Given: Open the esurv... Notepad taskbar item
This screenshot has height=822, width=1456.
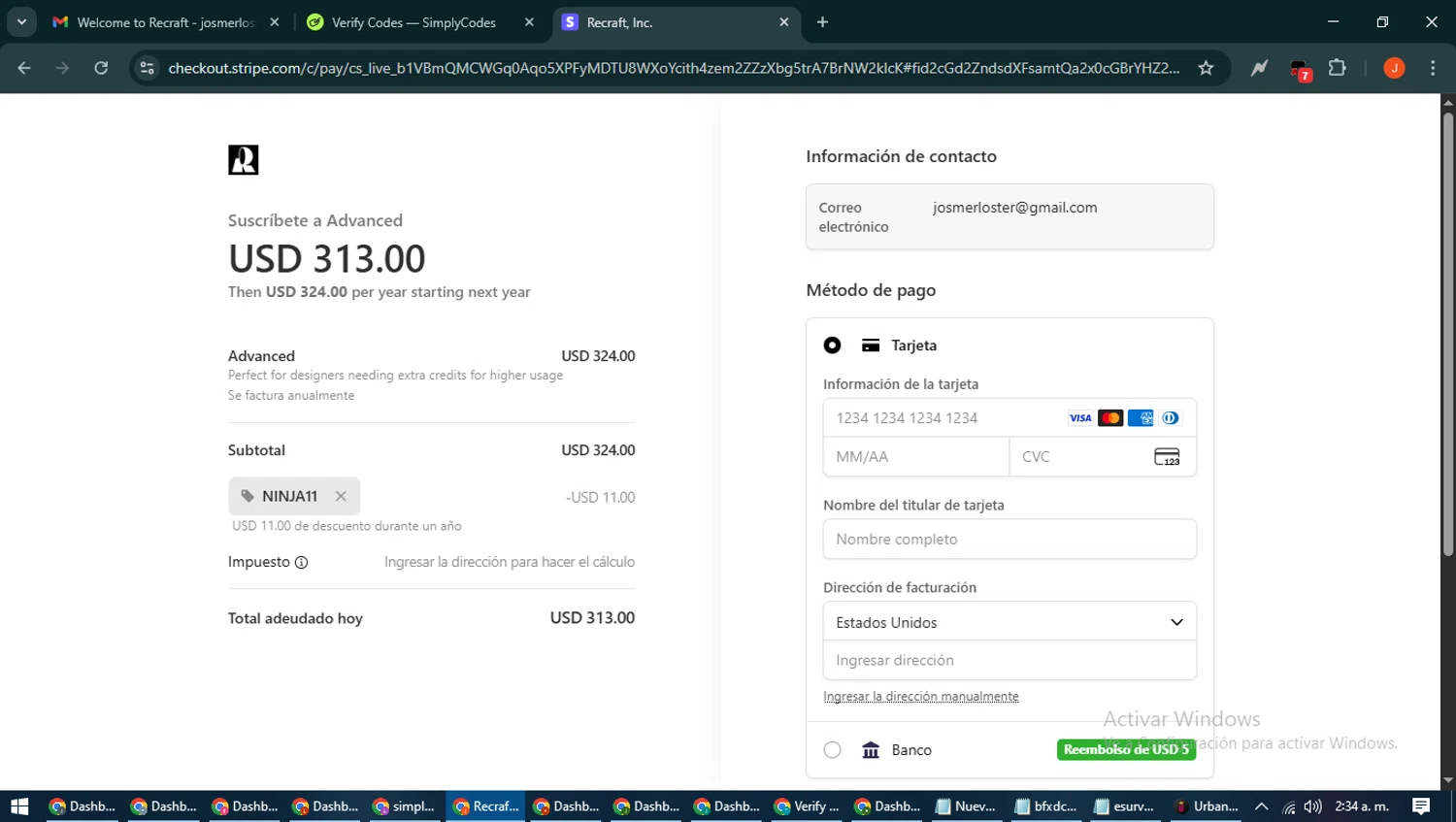Looking at the screenshot, I should tap(1124, 806).
